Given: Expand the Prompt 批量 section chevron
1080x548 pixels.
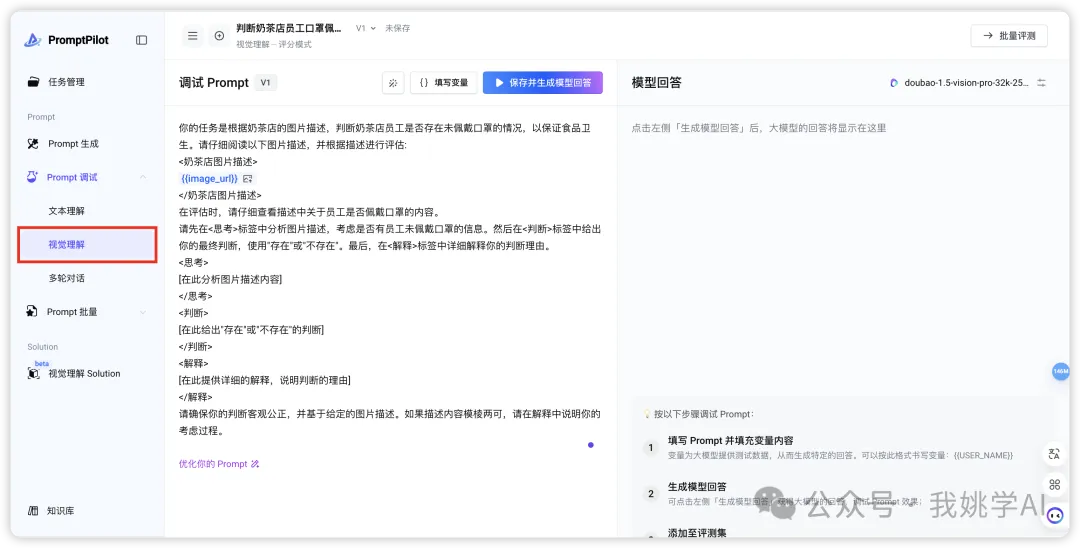Looking at the screenshot, I should tap(143, 312).
